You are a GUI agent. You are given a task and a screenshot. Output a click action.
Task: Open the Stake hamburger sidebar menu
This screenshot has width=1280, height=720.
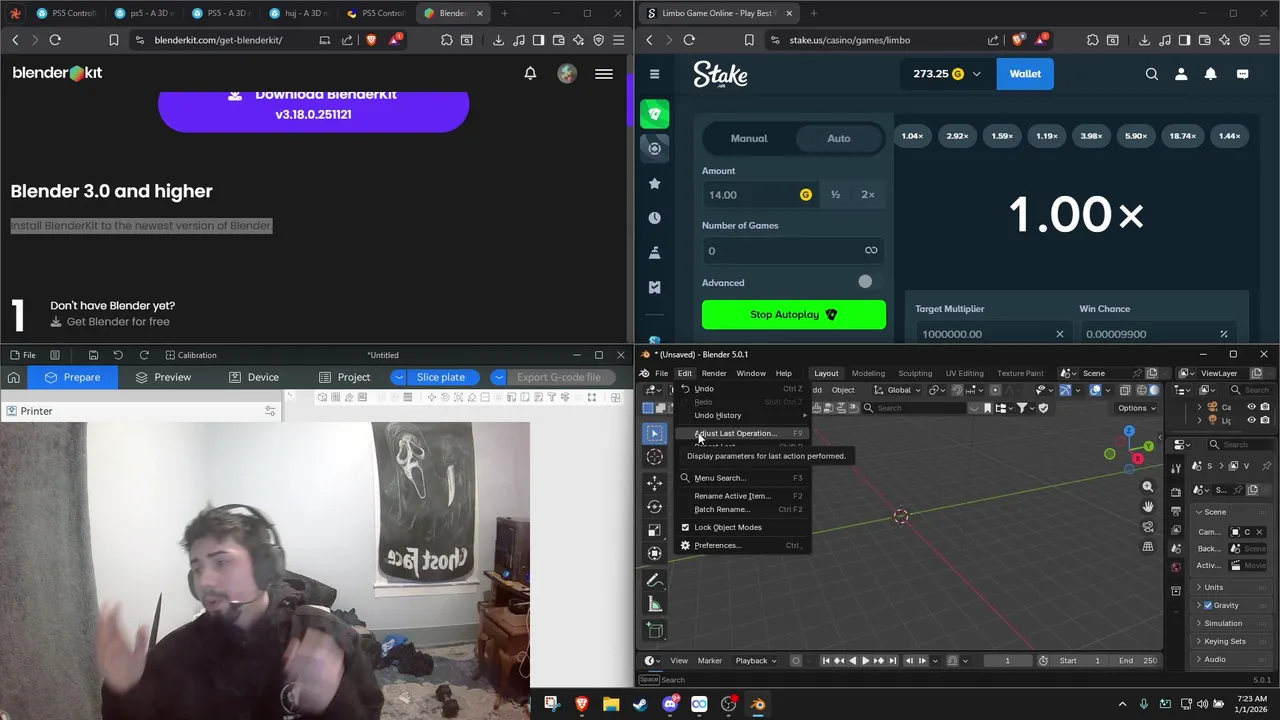tap(654, 74)
